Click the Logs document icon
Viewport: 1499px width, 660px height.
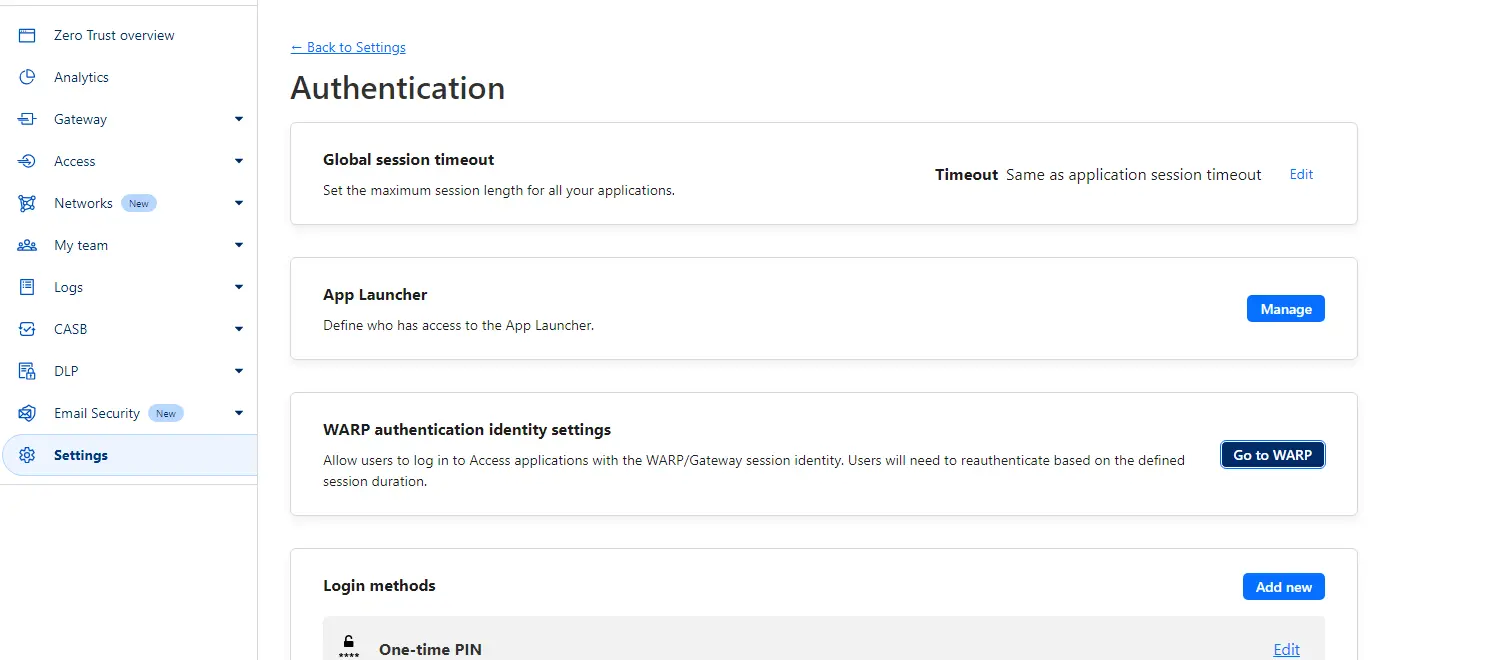27,287
